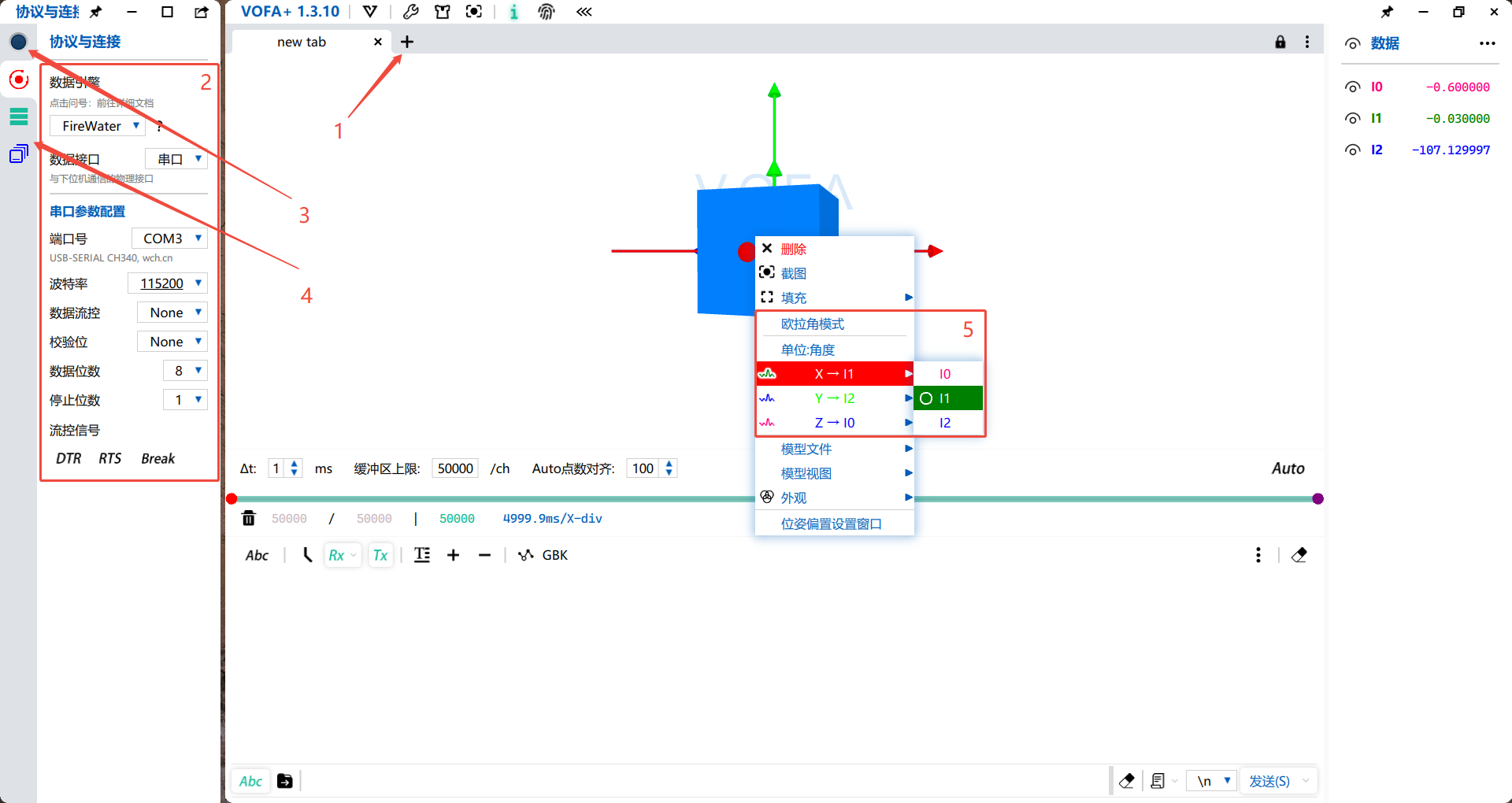Select 删除 in the context menu
The width and height of the screenshot is (1512, 803).
(x=835, y=249)
